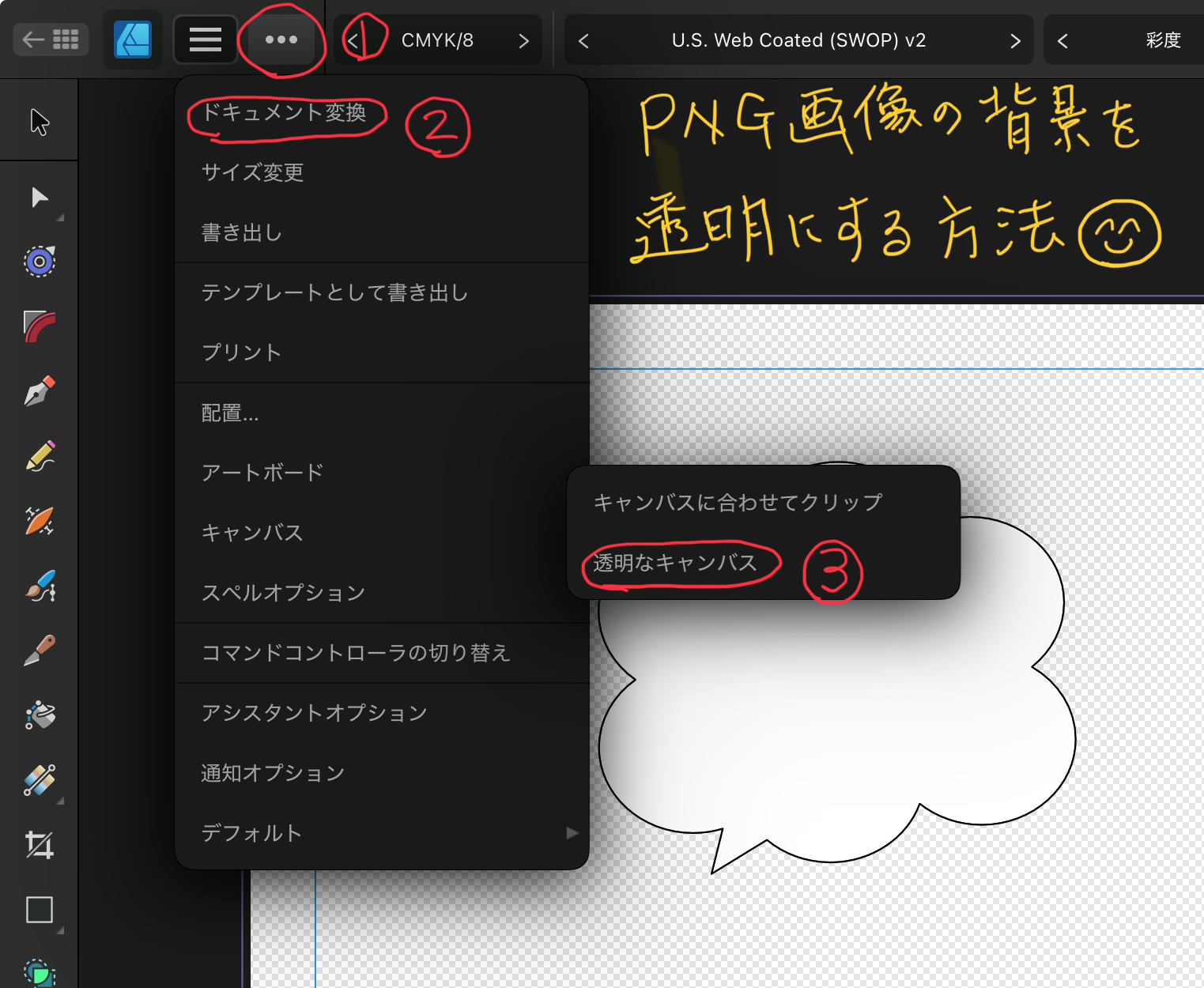Choose the Corner tool
The image size is (1204, 988).
tap(40, 326)
